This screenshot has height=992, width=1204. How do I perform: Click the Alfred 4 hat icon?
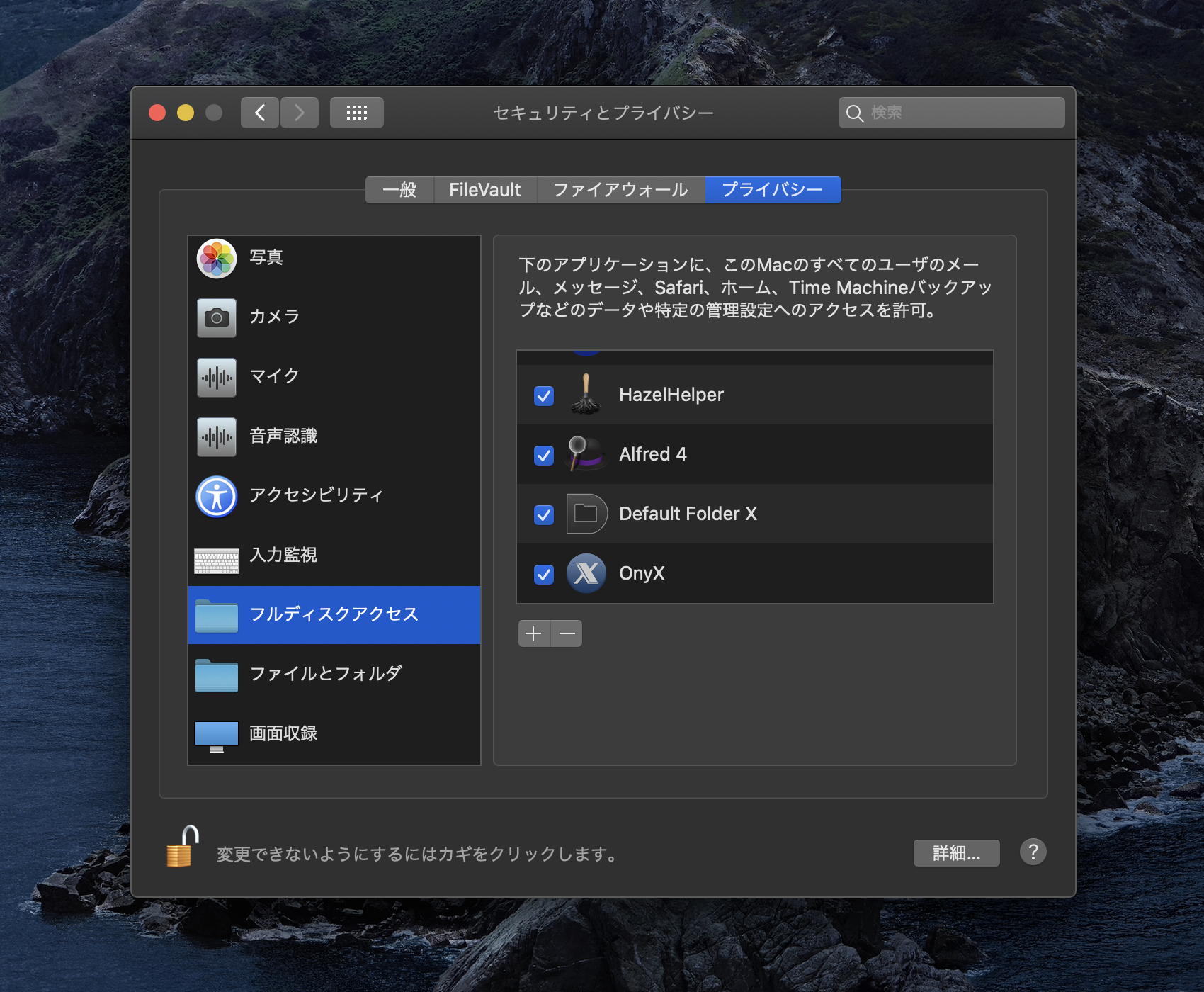click(586, 454)
